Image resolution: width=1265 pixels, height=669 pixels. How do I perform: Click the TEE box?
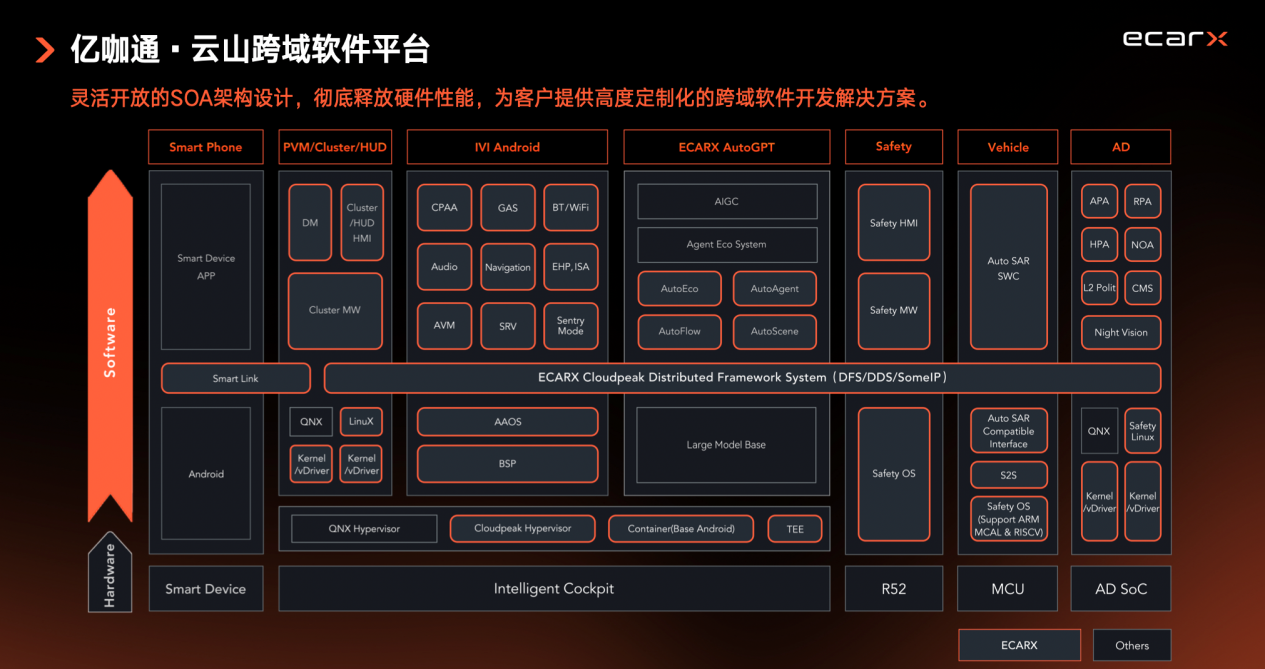click(x=795, y=529)
